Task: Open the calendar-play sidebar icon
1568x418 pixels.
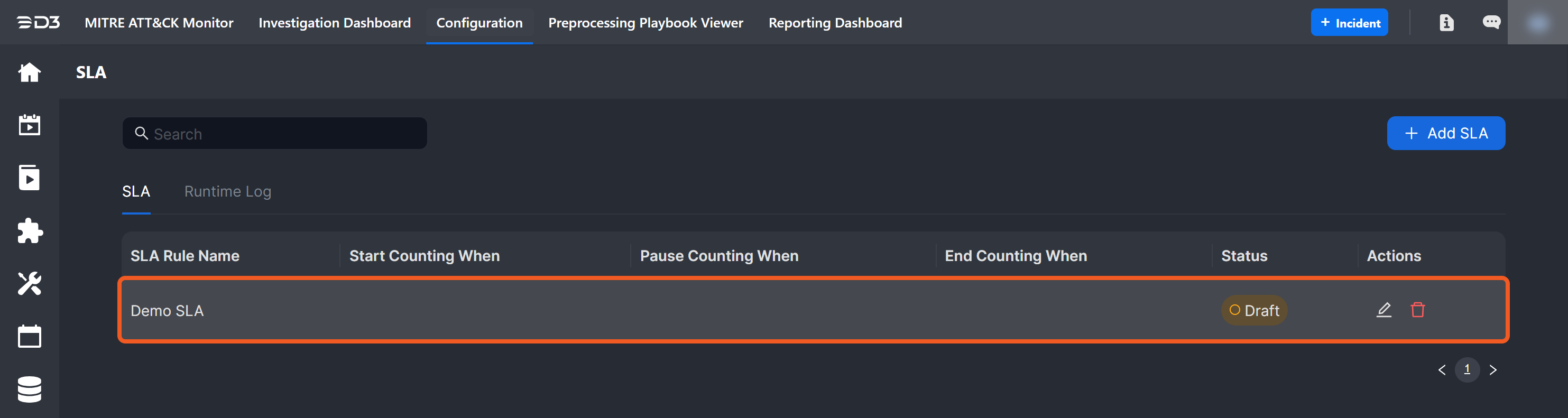Action: click(29, 125)
